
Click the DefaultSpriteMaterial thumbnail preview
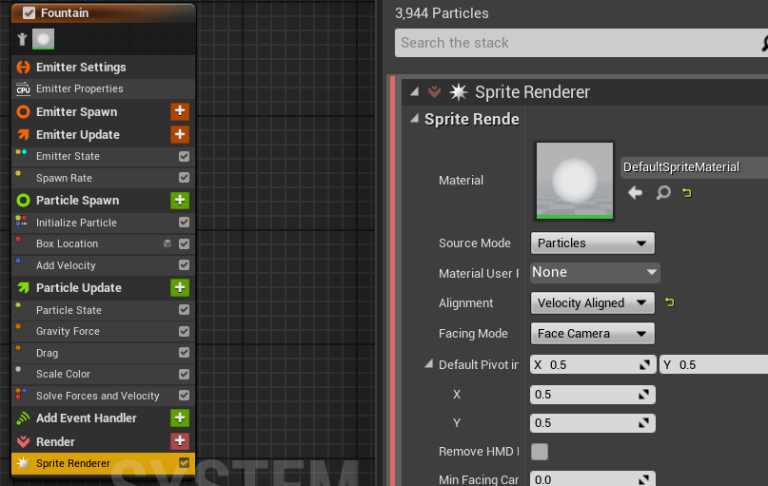574,180
